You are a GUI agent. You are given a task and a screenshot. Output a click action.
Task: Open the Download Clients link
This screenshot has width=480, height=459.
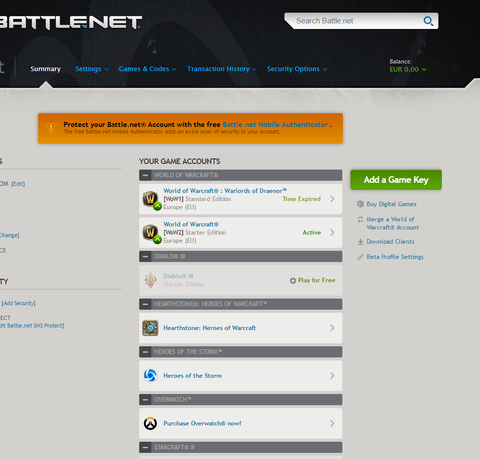390,242
